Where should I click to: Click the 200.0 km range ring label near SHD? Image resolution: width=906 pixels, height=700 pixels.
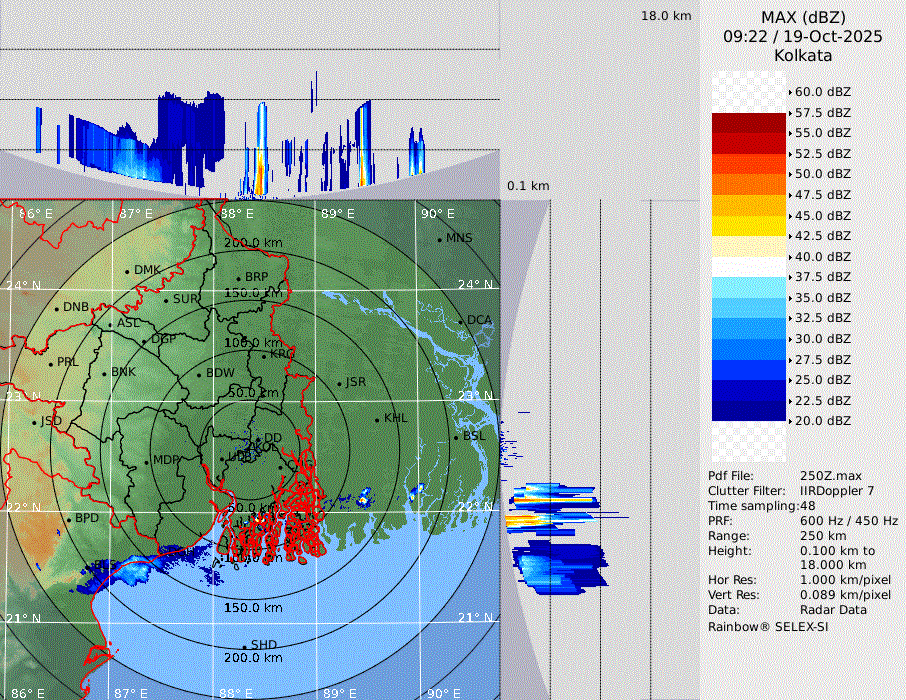253,658
